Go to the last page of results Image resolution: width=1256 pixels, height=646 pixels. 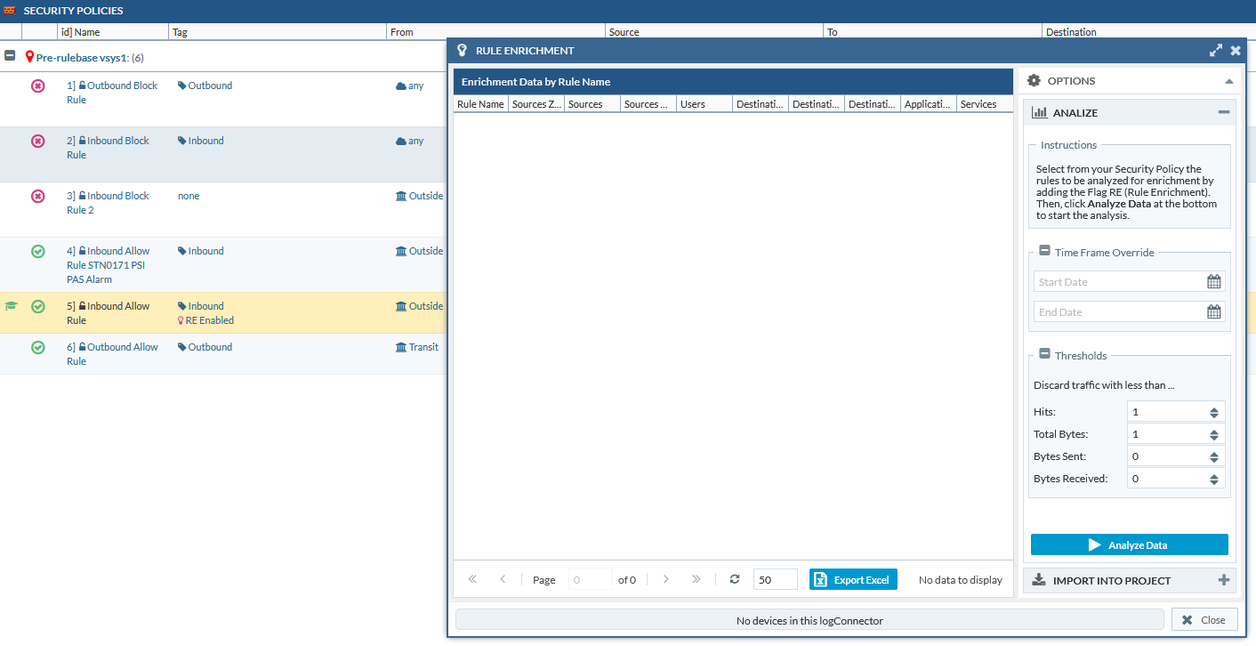tap(697, 579)
